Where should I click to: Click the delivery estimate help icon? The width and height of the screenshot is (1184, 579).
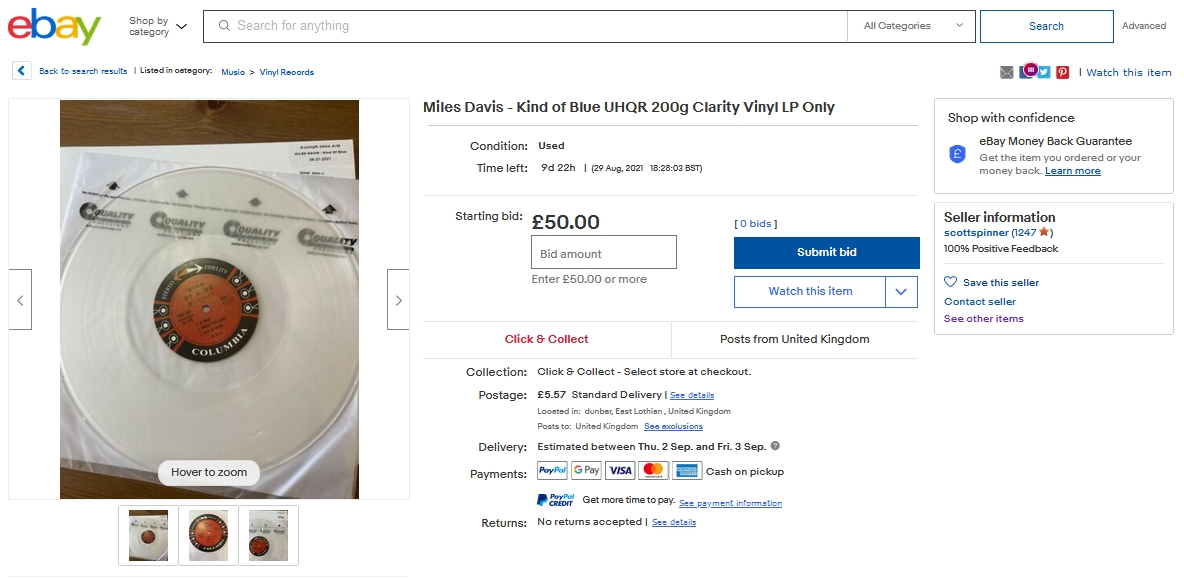coord(775,446)
